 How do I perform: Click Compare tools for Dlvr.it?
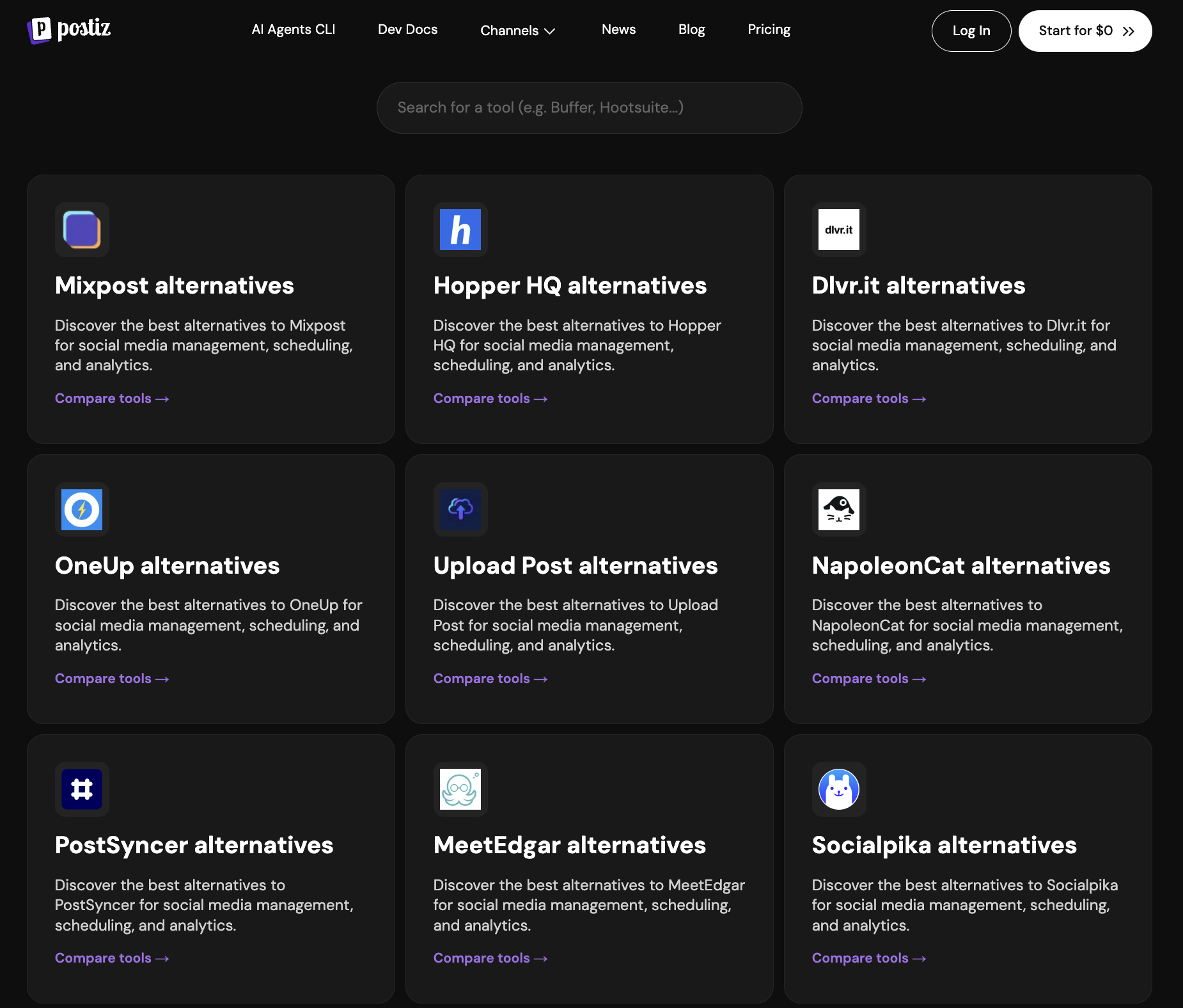coord(869,398)
